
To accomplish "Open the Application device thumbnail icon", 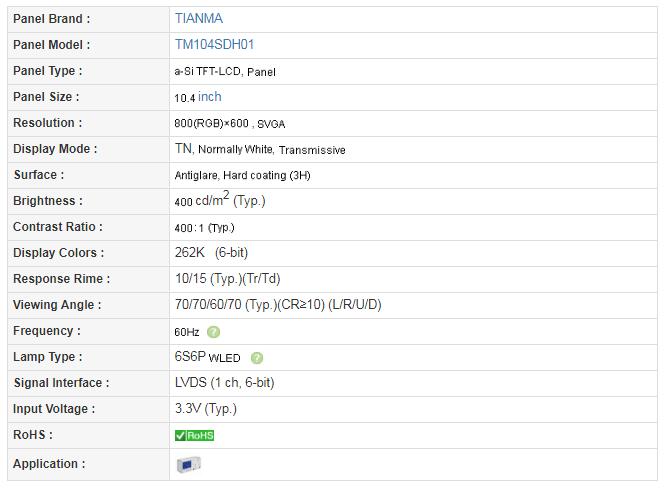I will point(189,465).
